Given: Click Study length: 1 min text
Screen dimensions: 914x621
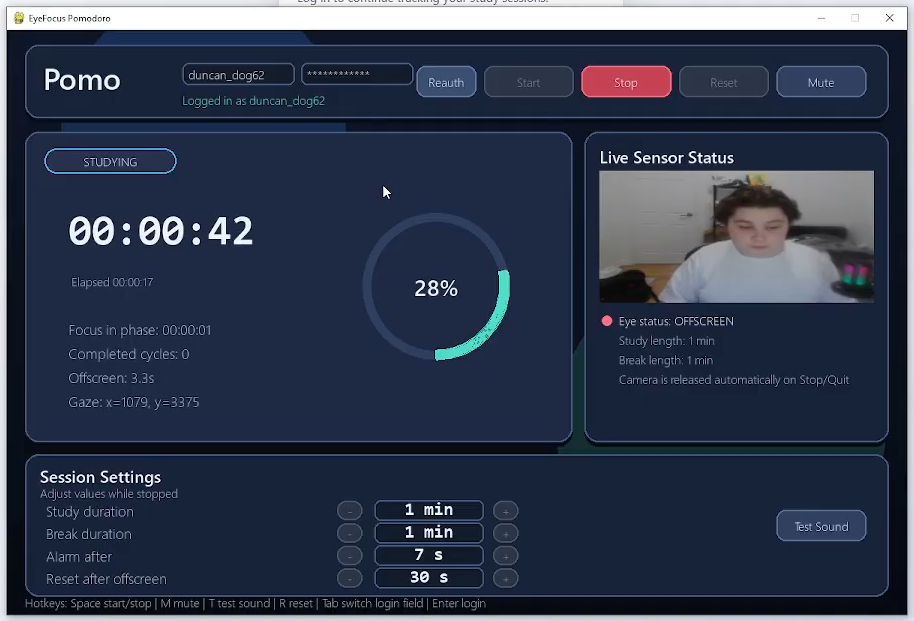Looking at the screenshot, I should [666, 341].
